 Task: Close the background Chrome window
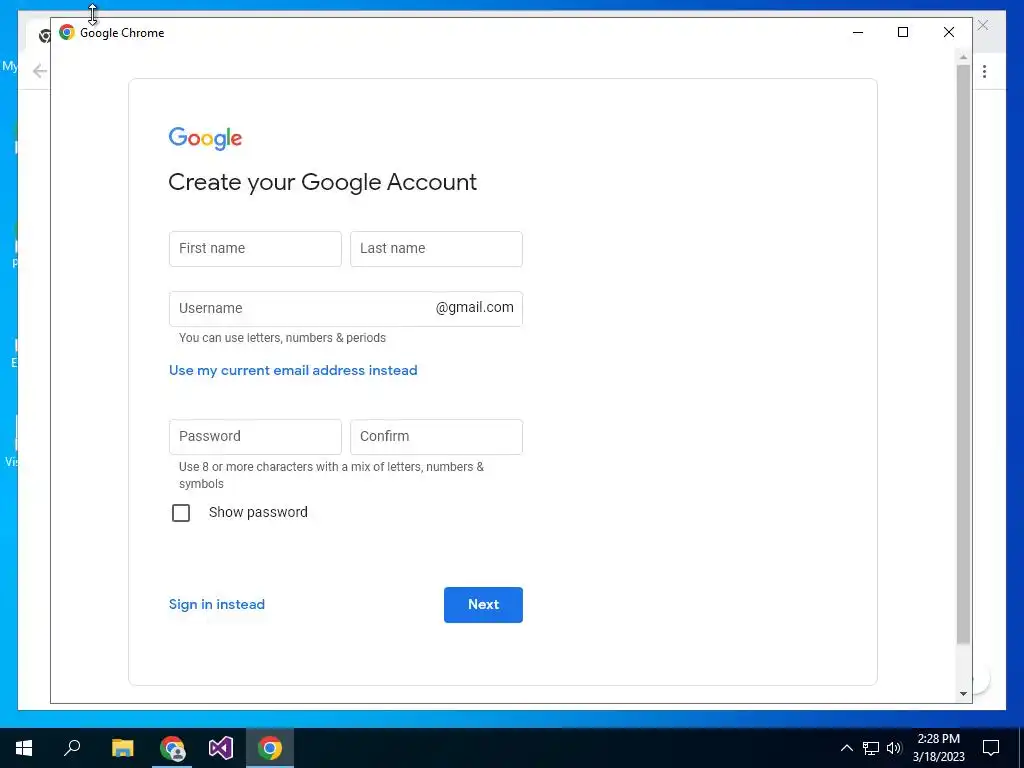984,25
